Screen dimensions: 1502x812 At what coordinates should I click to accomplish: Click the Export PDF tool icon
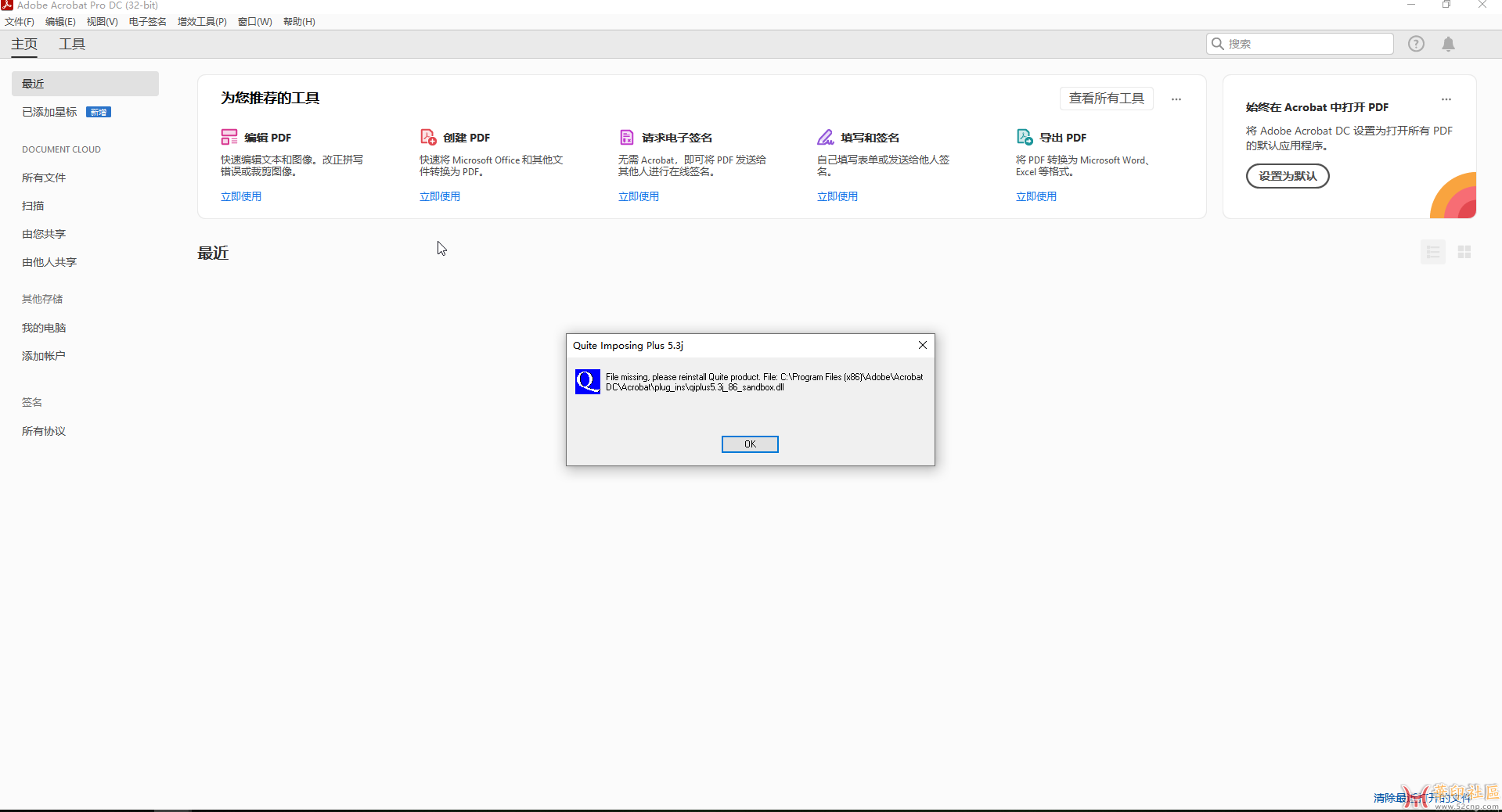[x=1025, y=138]
